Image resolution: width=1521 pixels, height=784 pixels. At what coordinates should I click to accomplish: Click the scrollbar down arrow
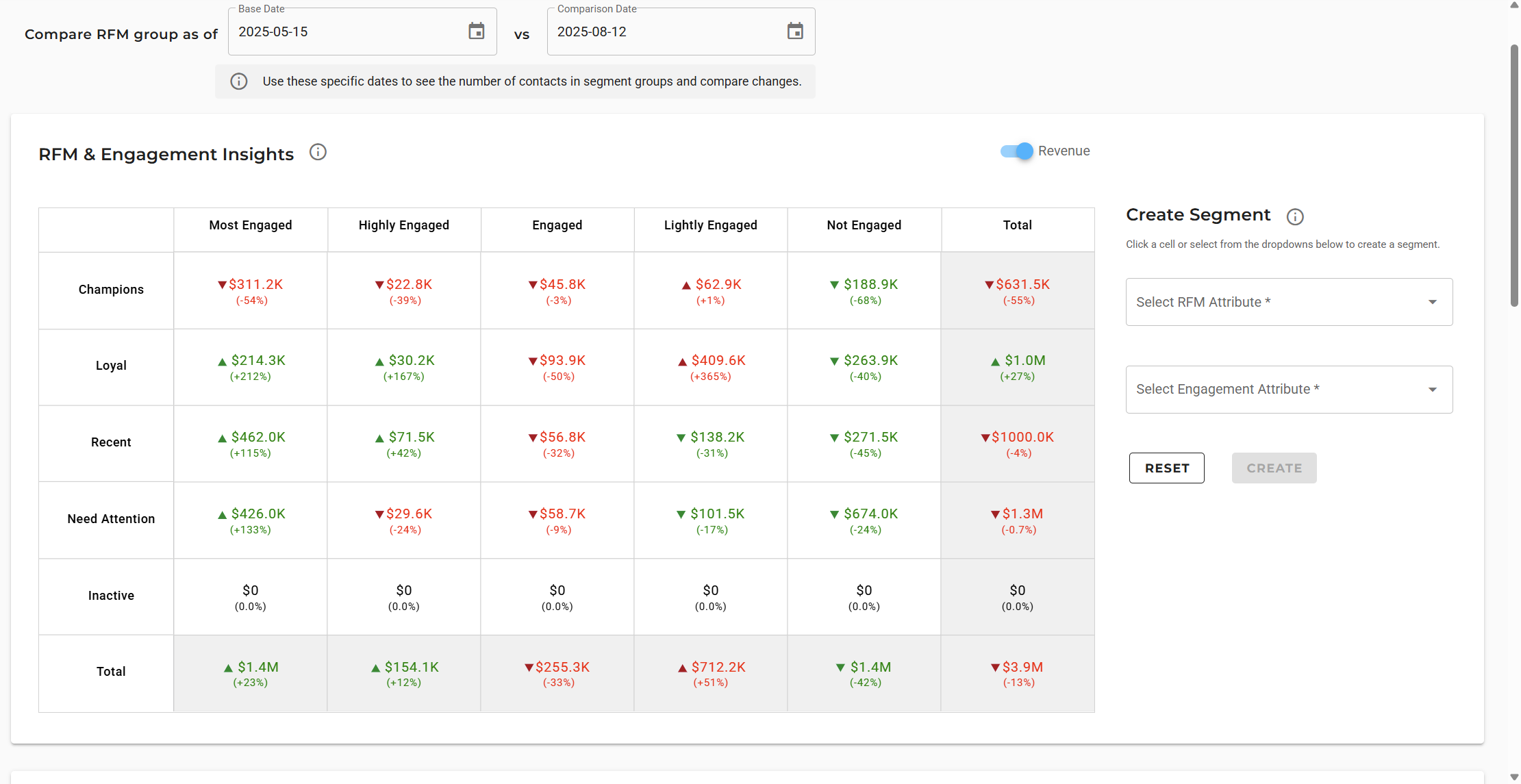coord(1514,777)
